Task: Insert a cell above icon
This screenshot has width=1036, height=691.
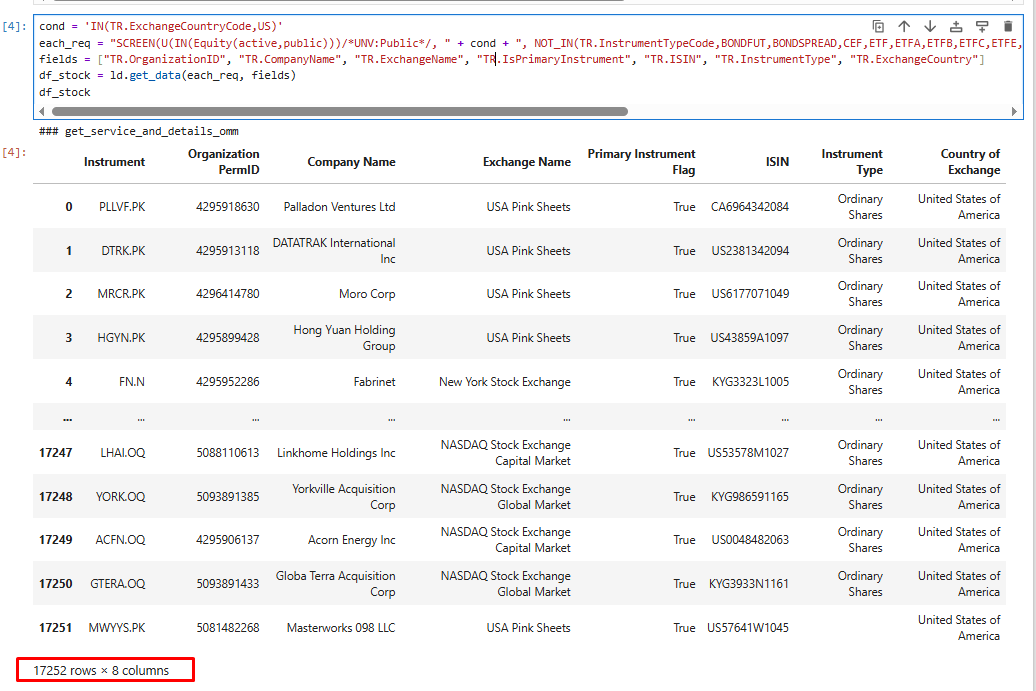Action: tap(956, 26)
